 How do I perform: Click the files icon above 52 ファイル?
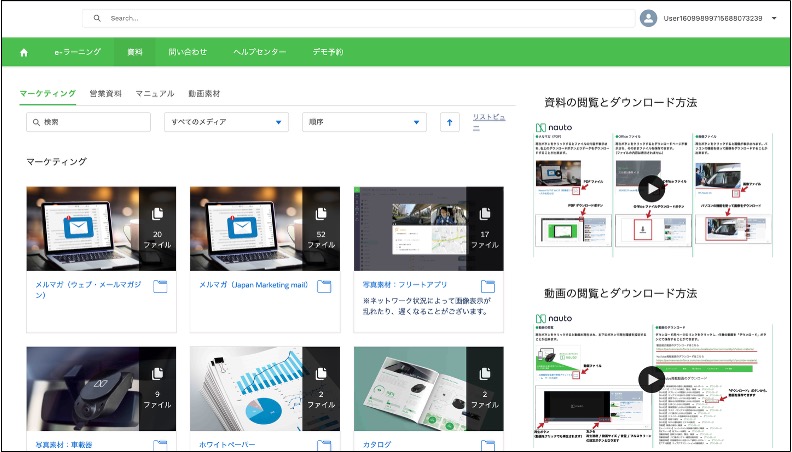pos(321,214)
